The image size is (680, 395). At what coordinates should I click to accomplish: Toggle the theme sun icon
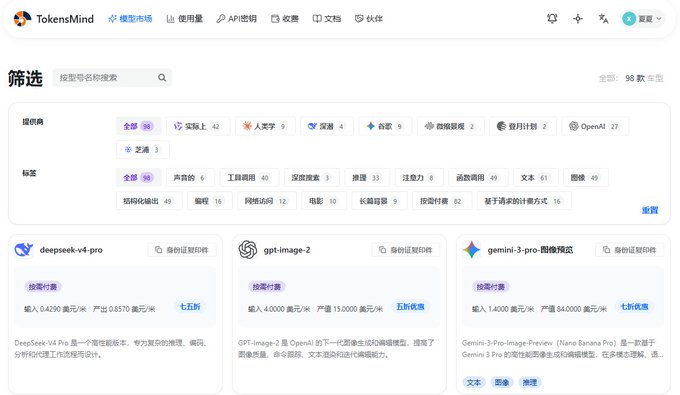pyautogui.click(x=578, y=19)
